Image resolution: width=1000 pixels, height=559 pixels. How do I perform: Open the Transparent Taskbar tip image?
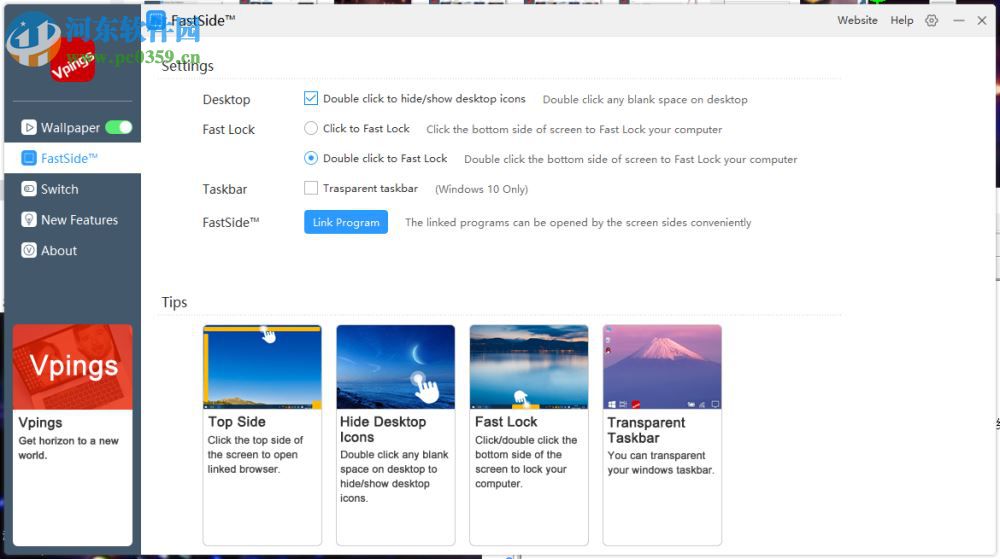(662, 367)
